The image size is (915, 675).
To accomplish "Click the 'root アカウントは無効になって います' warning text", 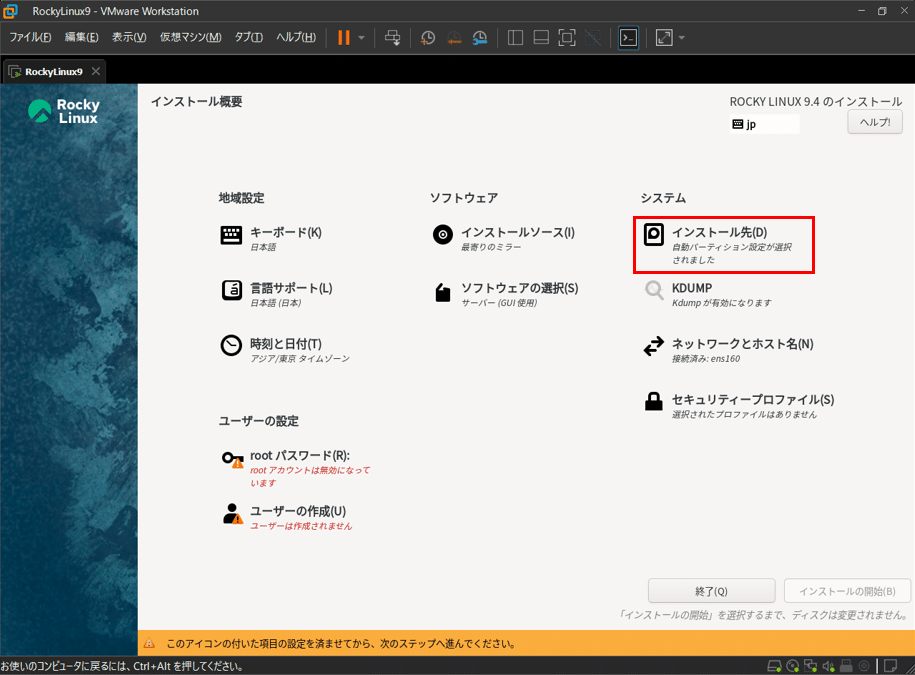I will click(310, 477).
